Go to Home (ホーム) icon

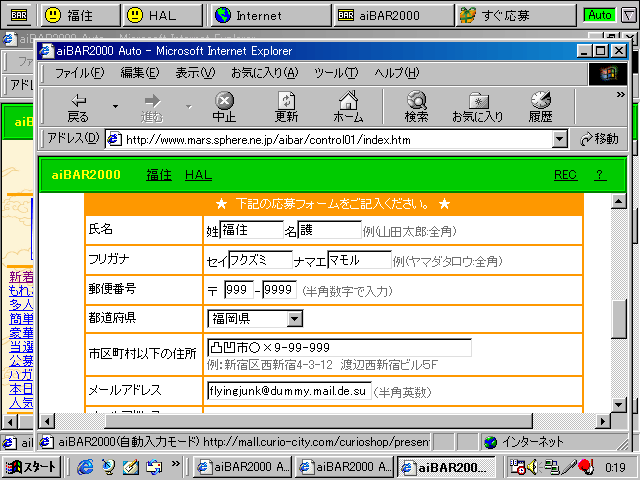tap(348, 107)
